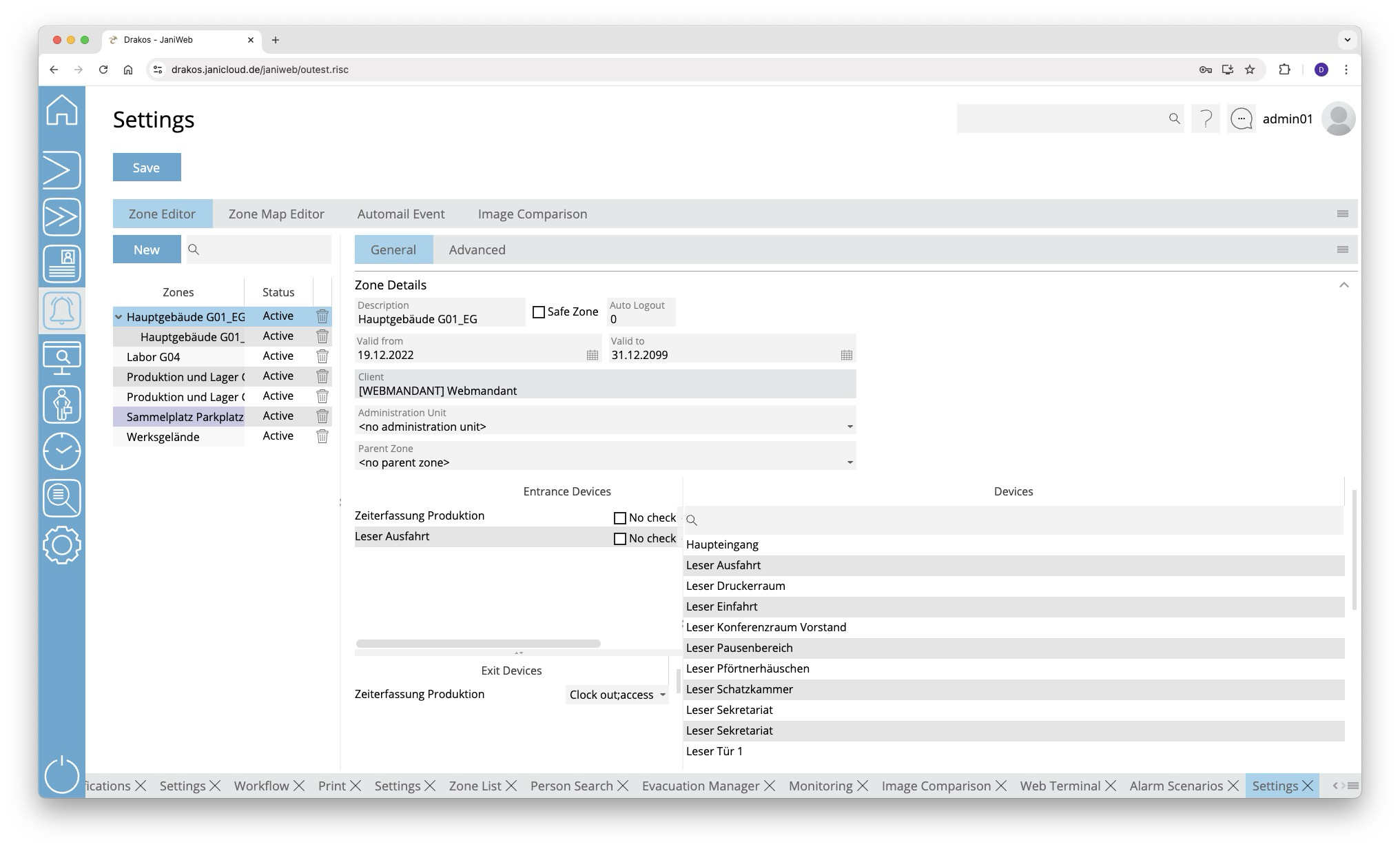This screenshot has height=849, width=1400.
Task: Check No check for Zeiterfassung Produktion
Action: pos(620,518)
